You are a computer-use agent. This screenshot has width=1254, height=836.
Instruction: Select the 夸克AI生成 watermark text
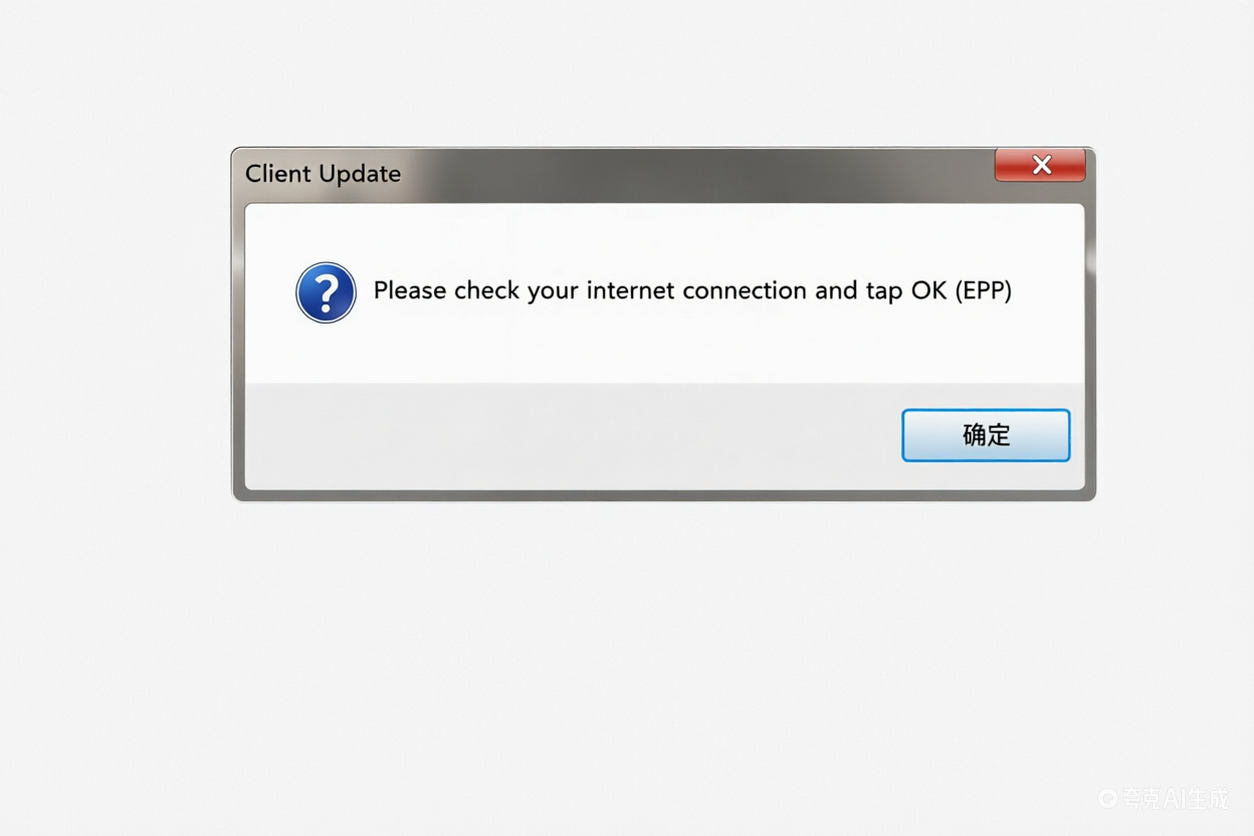pyautogui.click(x=1174, y=798)
